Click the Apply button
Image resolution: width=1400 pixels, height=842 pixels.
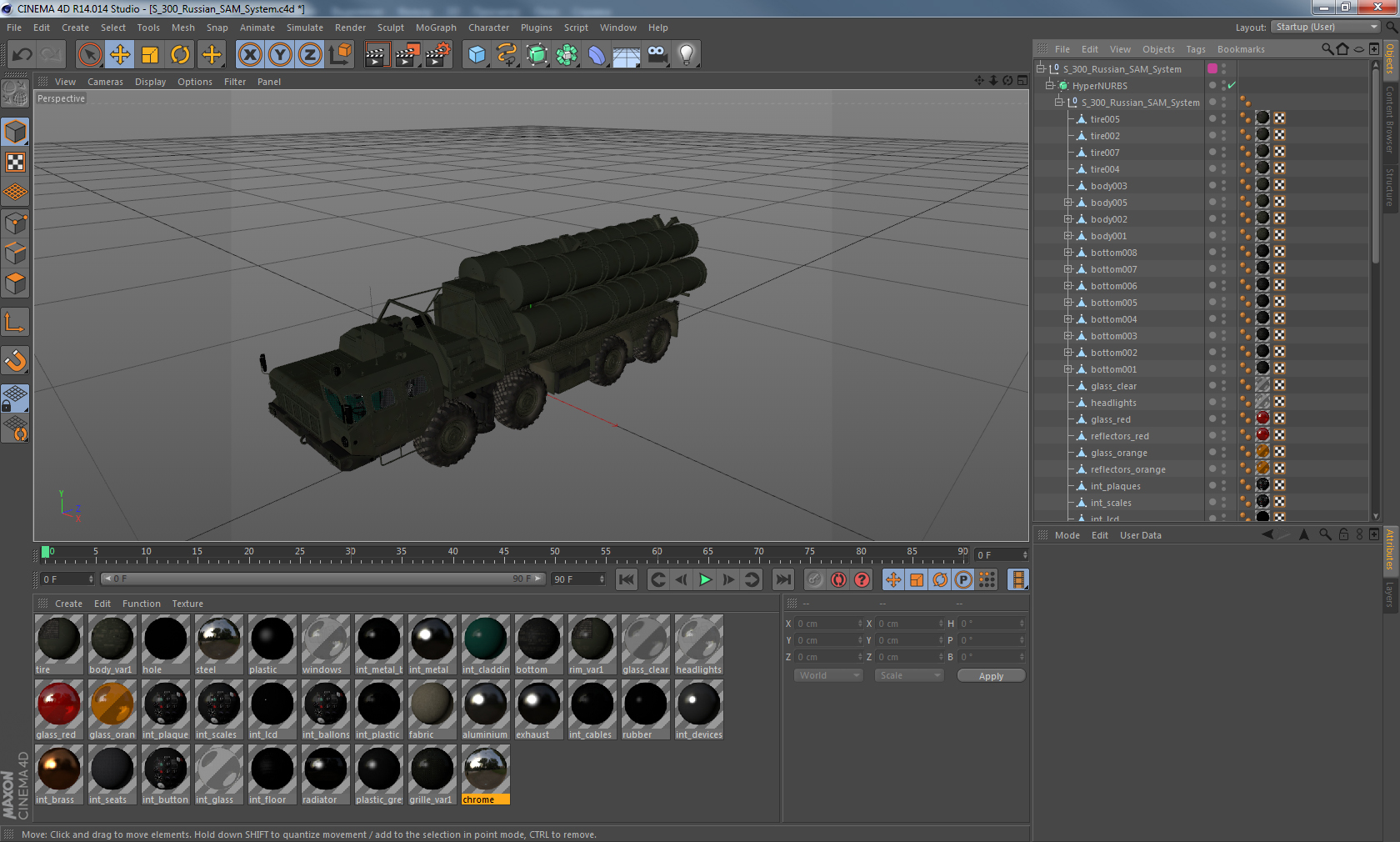click(x=991, y=676)
